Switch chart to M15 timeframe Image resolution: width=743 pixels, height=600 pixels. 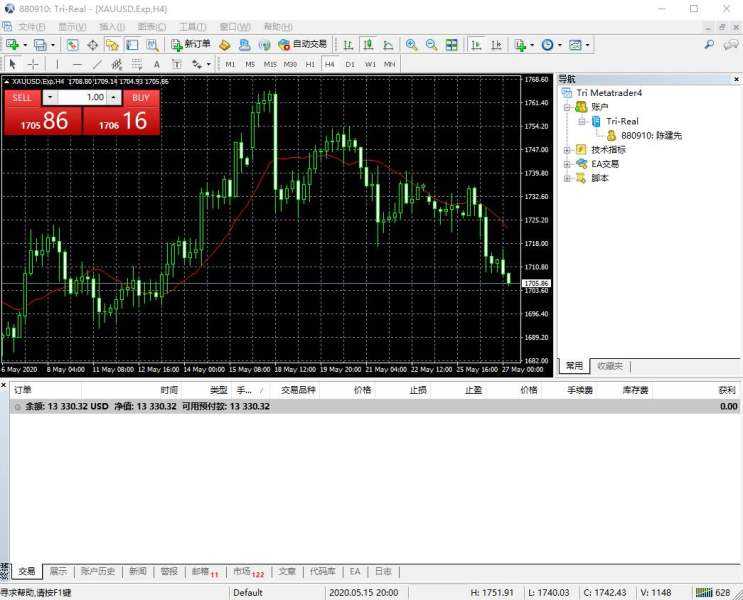click(270, 64)
